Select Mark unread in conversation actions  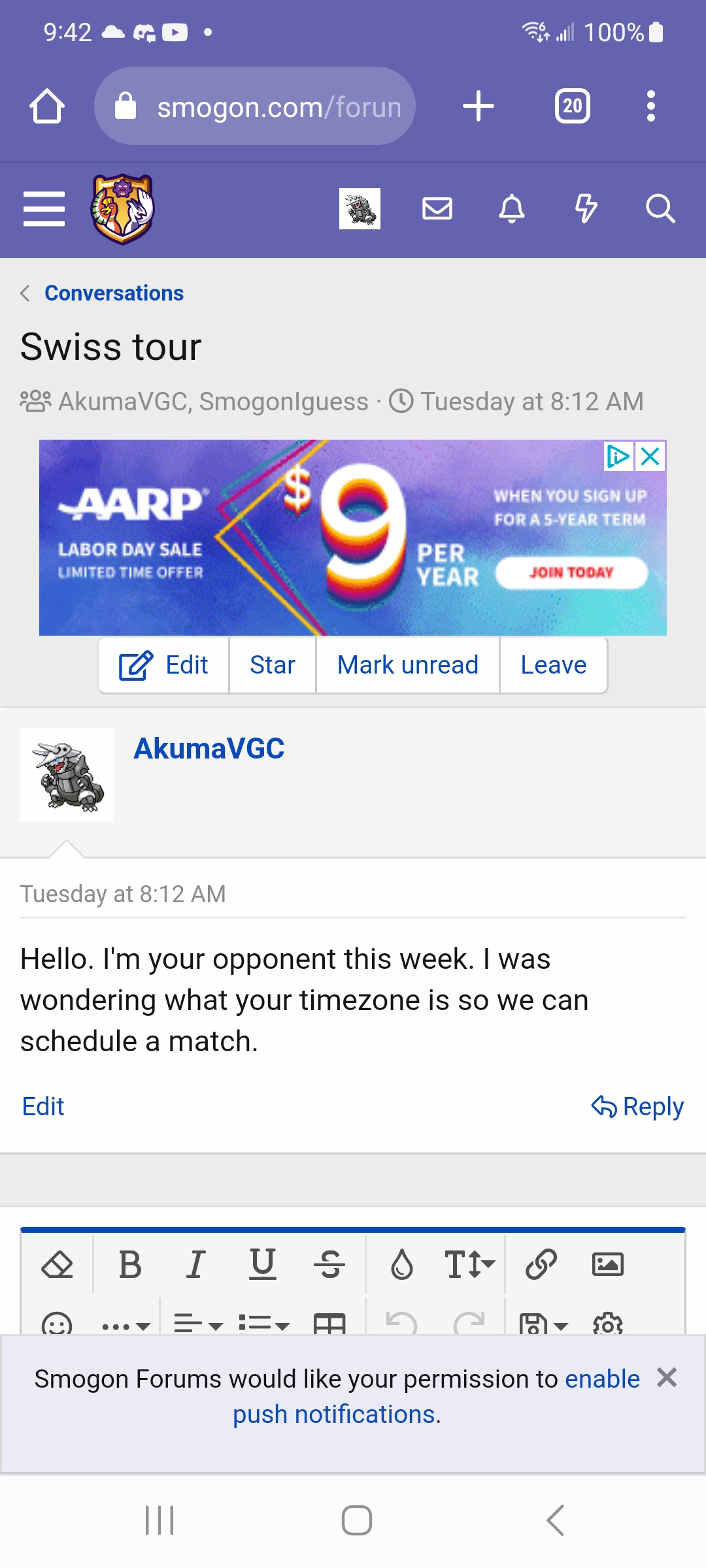(408, 665)
